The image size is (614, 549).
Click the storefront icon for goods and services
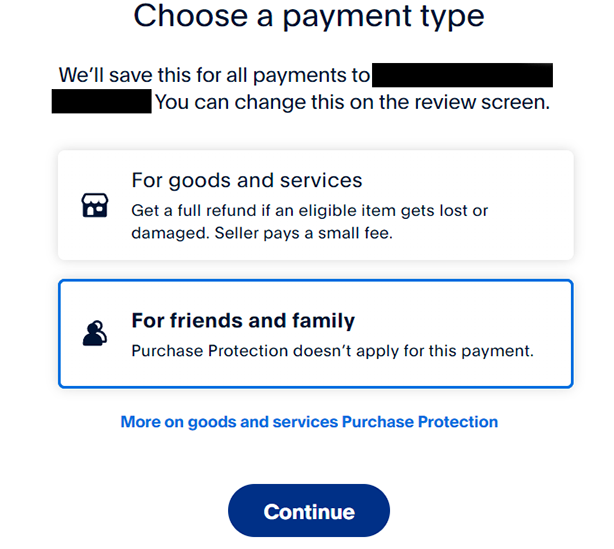95,205
